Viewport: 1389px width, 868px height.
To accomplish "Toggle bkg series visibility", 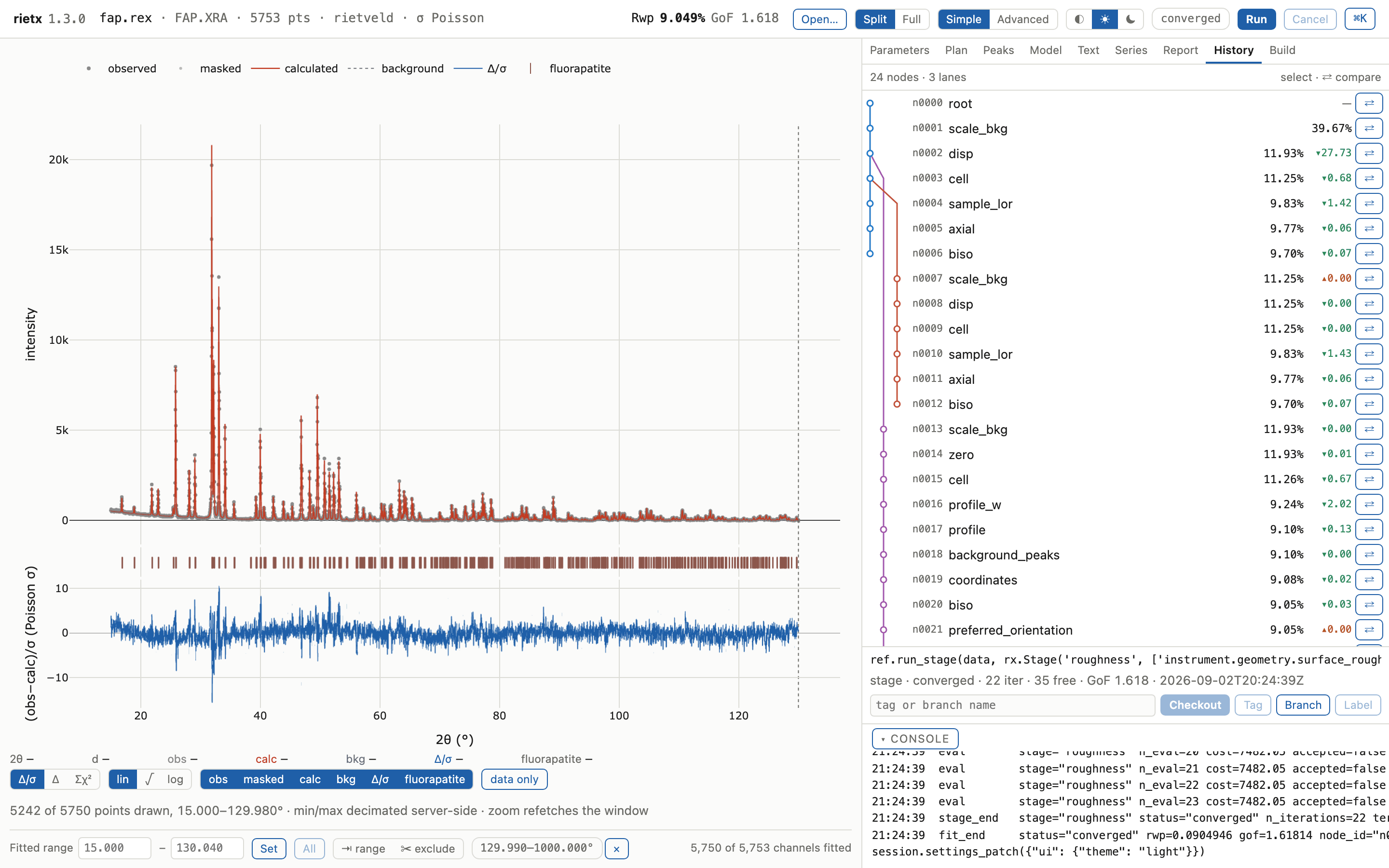I will (345, 779).
